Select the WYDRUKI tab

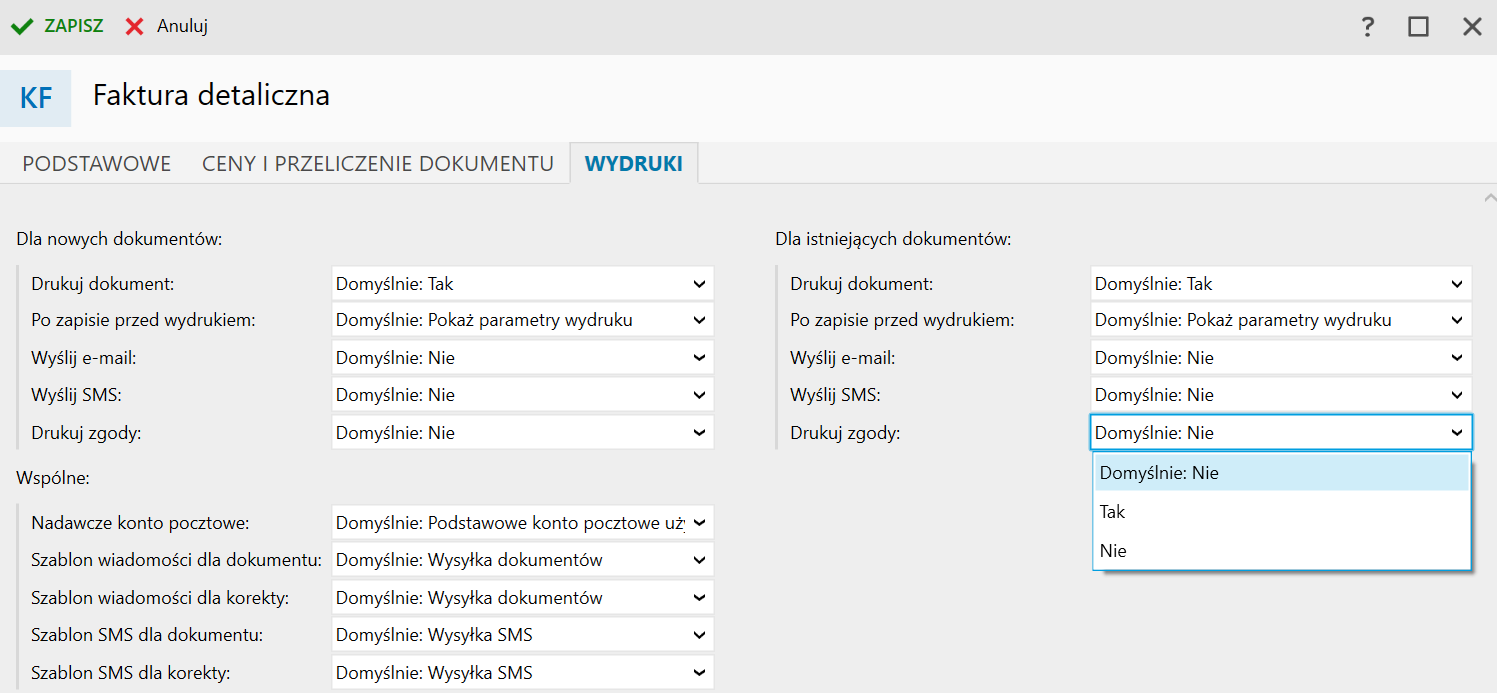click(x=634, y=164)
